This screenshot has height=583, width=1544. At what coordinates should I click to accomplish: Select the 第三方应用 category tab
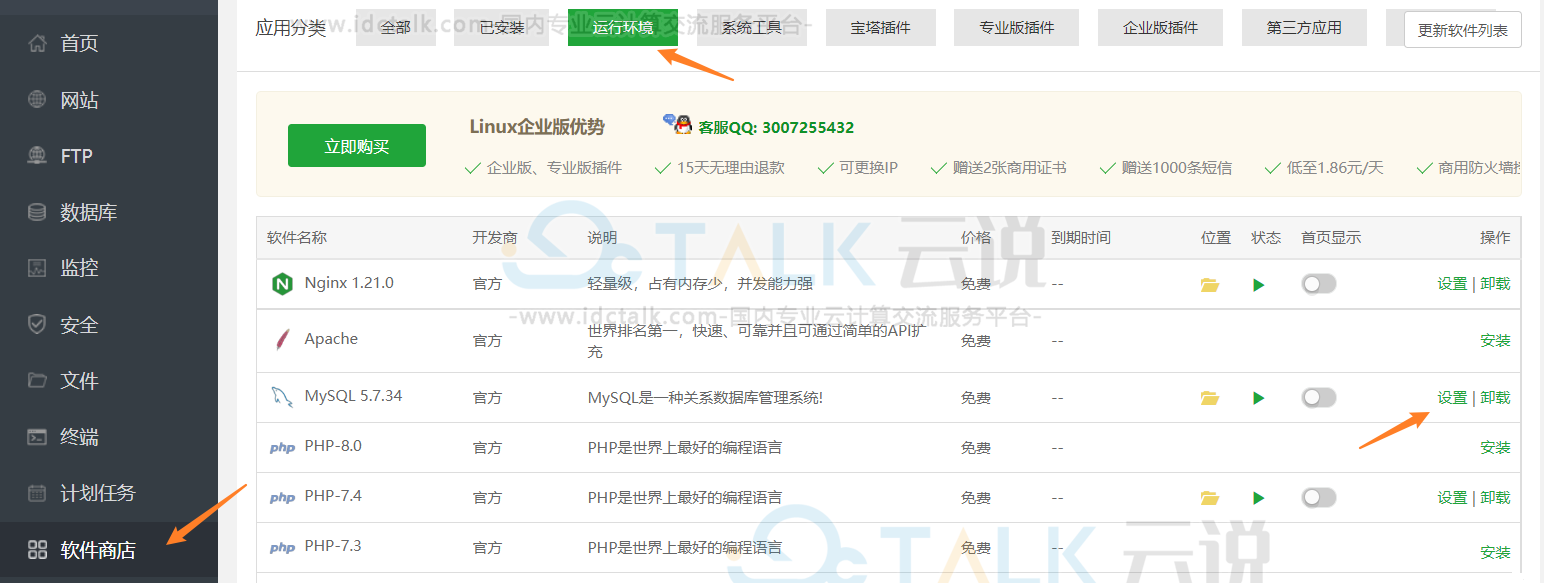coord(1305,27)
